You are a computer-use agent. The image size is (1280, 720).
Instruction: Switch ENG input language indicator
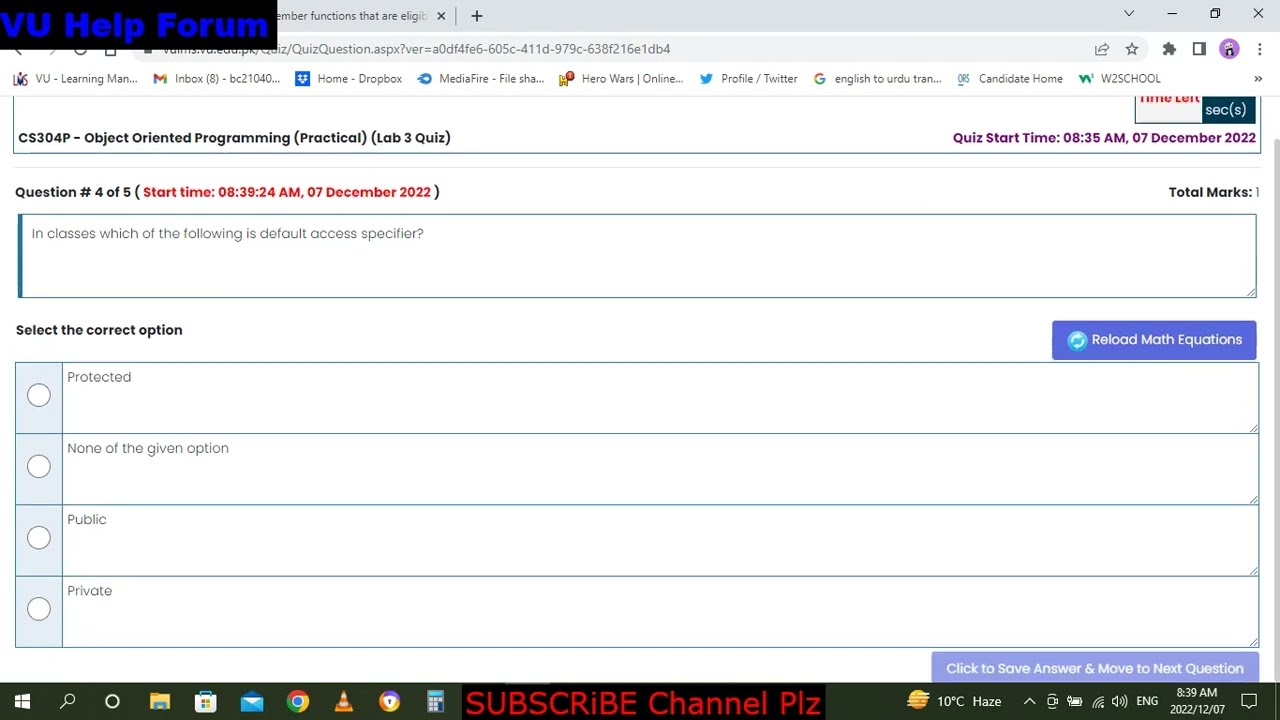point(1147,702)
